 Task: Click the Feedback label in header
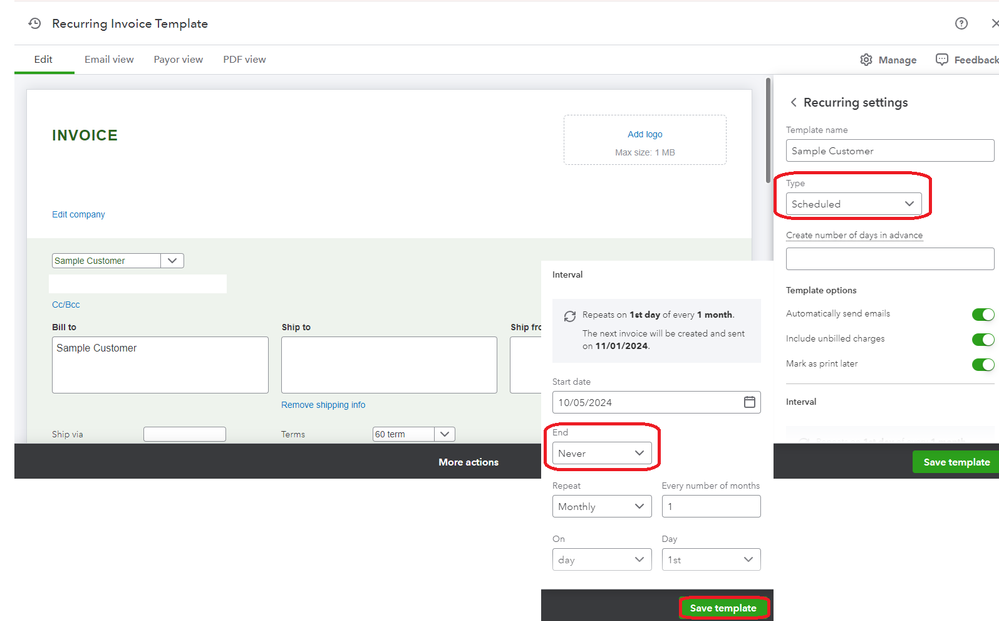tap(976, 60)
